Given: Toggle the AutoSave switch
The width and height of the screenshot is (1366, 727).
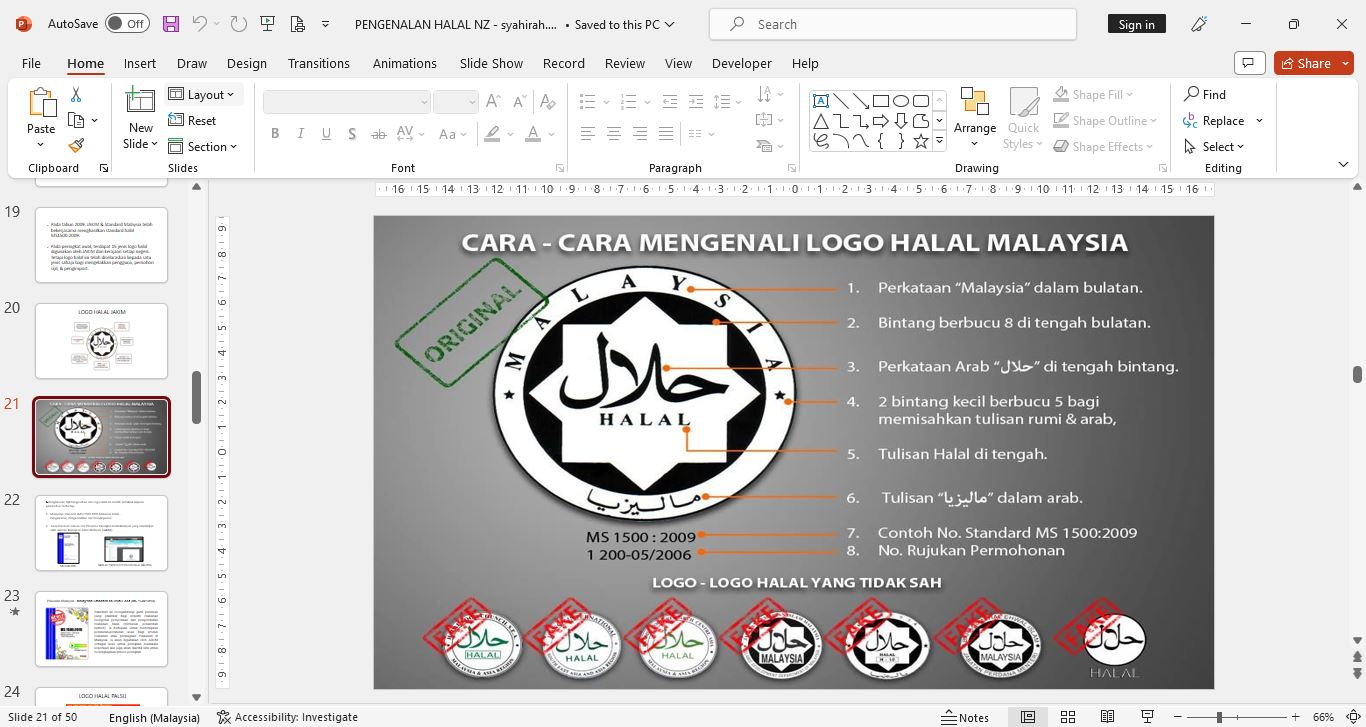Looking at the screenshot, I should [x=127, y=24].
